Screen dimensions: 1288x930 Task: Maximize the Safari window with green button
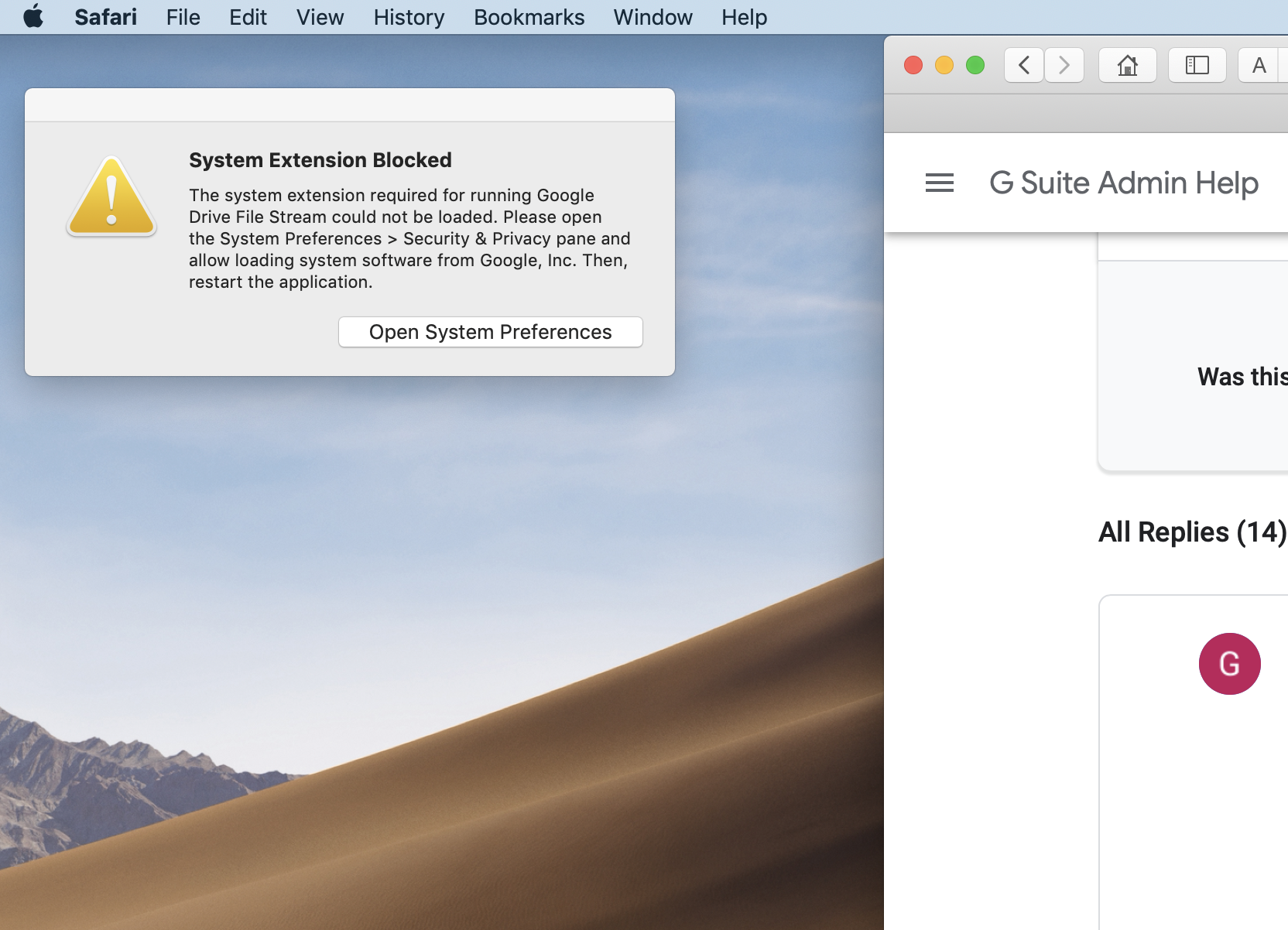pos(975,65)
